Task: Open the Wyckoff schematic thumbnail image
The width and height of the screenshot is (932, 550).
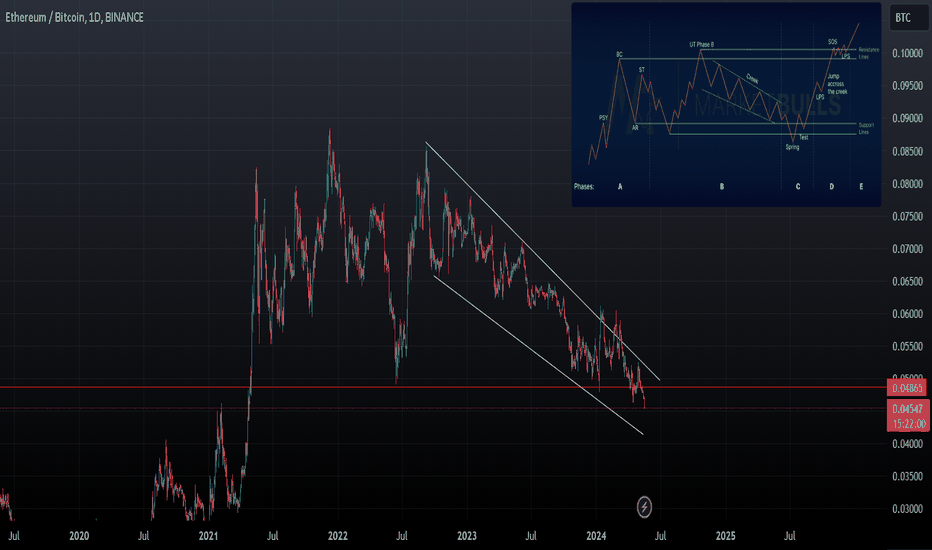Action: click(x=726, y=105)
